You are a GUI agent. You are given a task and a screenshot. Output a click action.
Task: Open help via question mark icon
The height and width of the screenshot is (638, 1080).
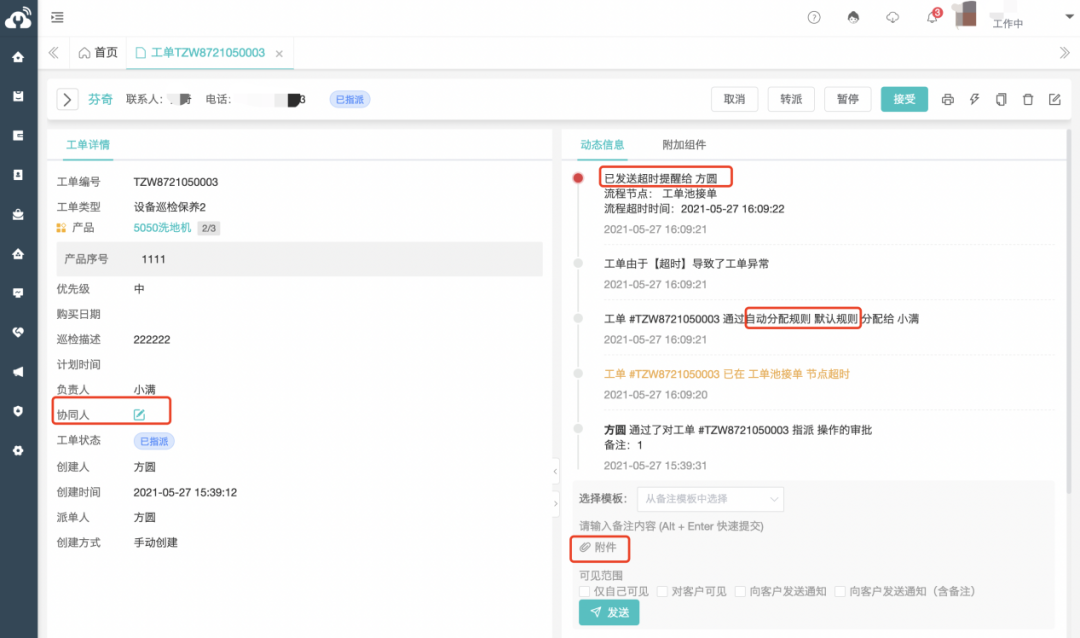pyautogui.click(x=813, y=17)
